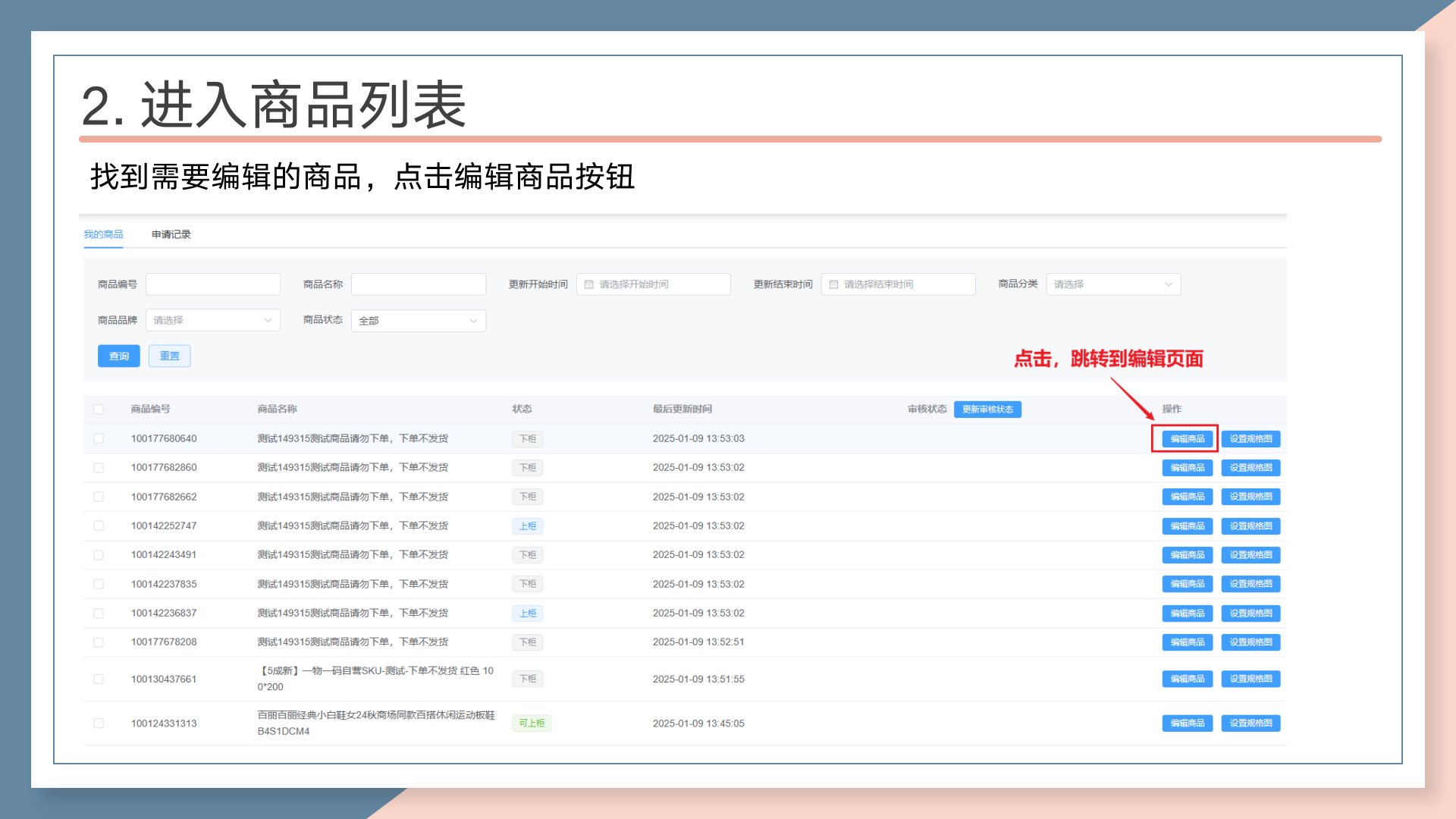Tick checkbox for product 100177680640
This screenshot has width=1456, height=819.
pos(99,439)
